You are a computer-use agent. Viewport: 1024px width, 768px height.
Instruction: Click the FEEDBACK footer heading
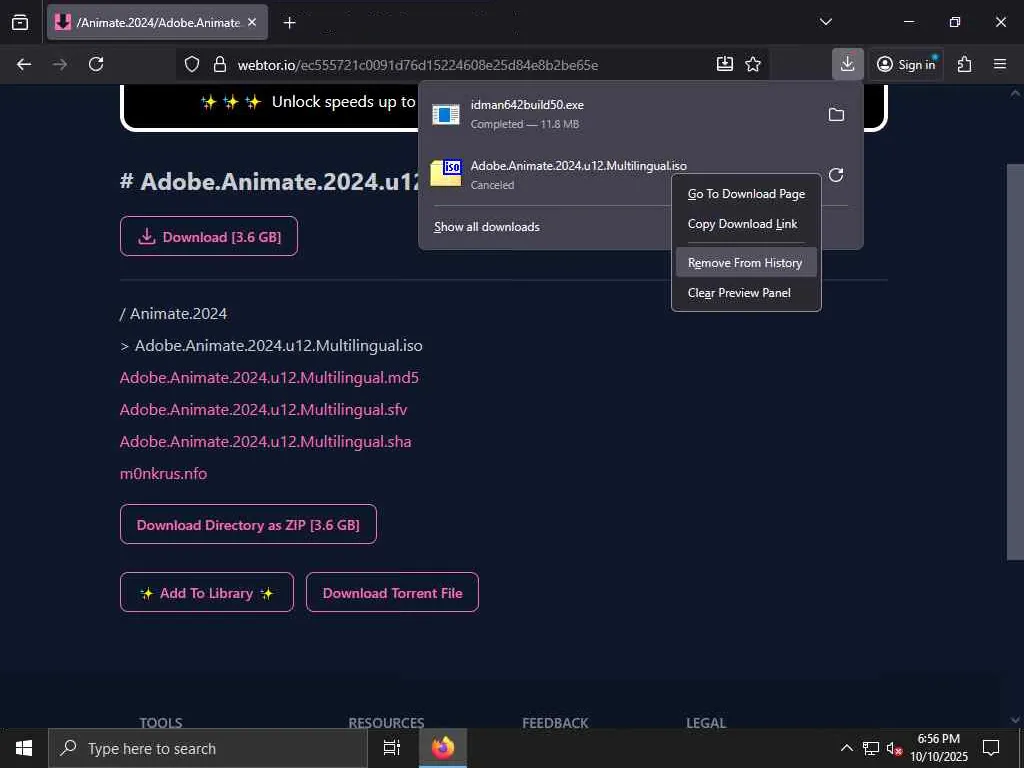[x=555, y=723]
